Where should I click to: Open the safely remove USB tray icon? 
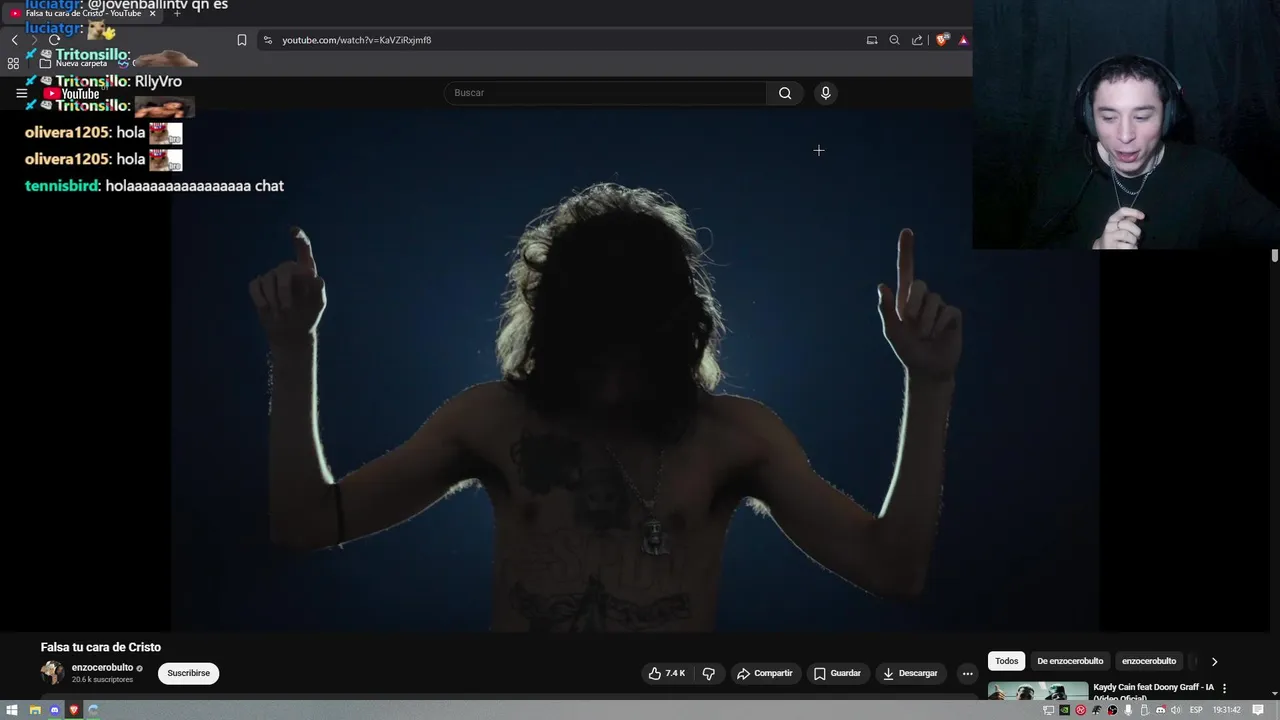pyautogui.click(x=1144, y=710)
